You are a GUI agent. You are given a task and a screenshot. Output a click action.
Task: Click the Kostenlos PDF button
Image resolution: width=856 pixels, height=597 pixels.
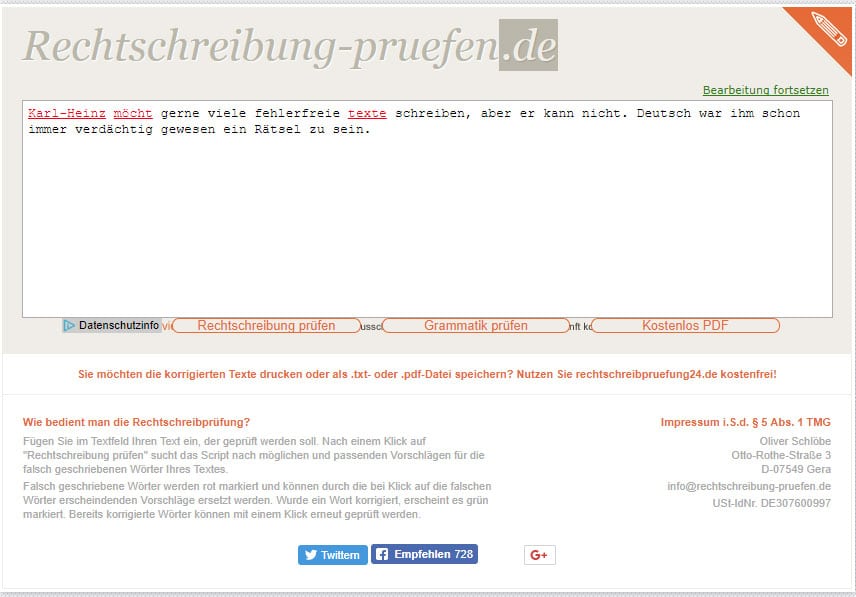point(685,326)
